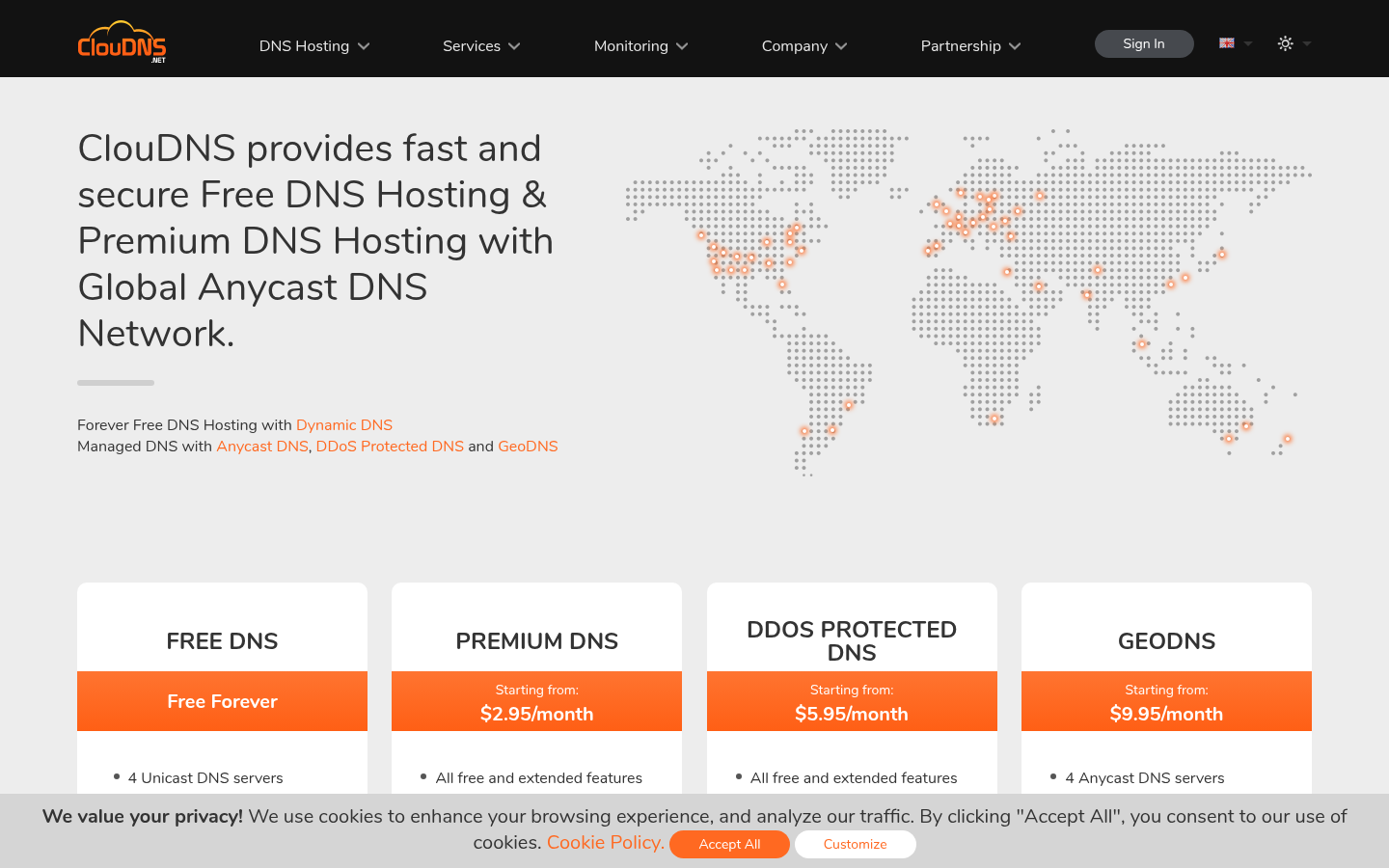Open the Monitoring menu
The width and height of the screenshot is (1389, 868).
click(x=640, y=46)
